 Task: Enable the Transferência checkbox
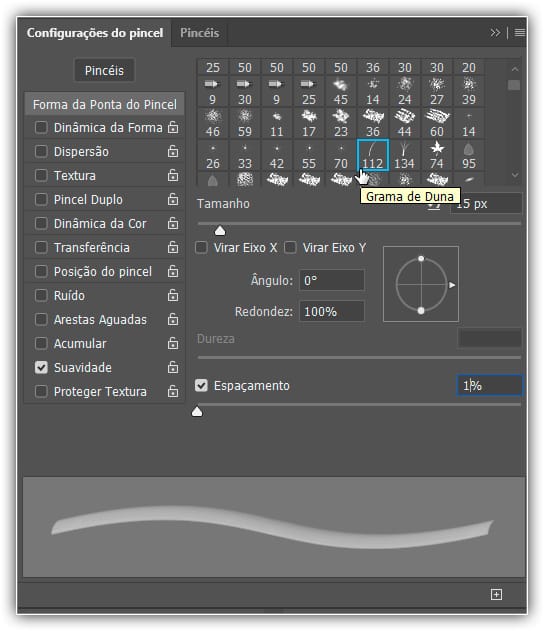pos(41,247)
